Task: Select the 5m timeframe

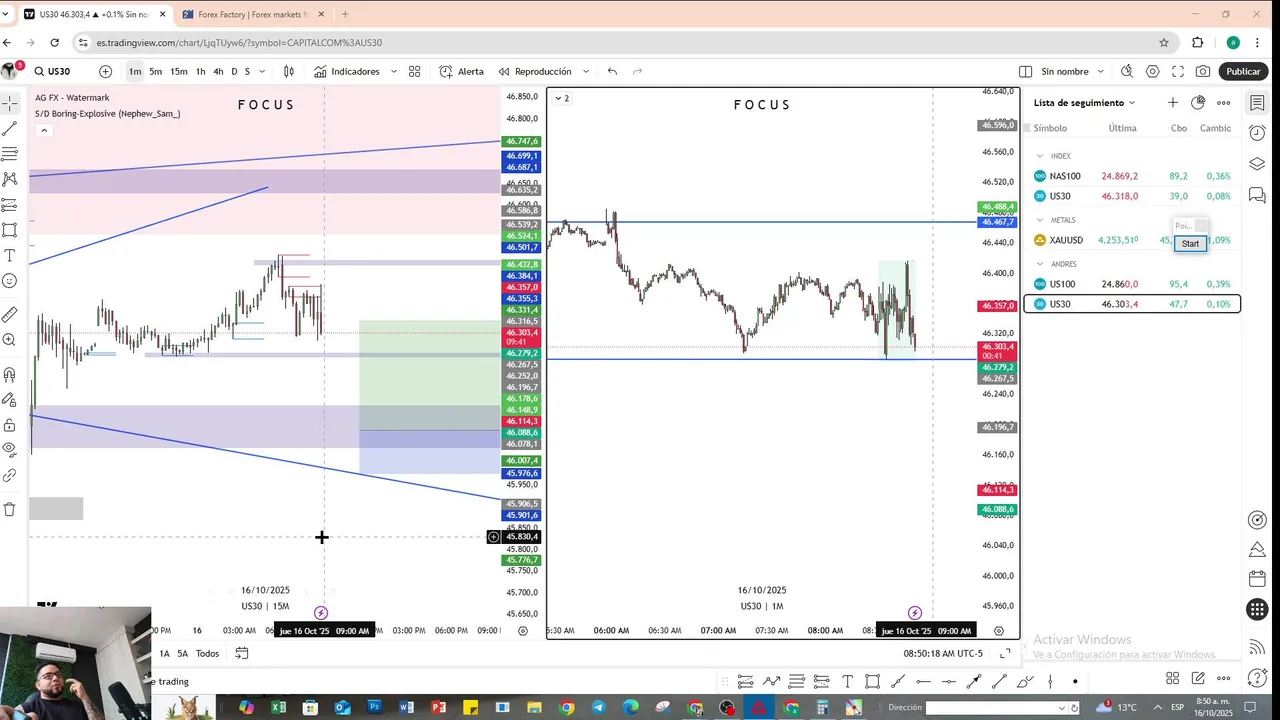Action: tap(156, 71)
